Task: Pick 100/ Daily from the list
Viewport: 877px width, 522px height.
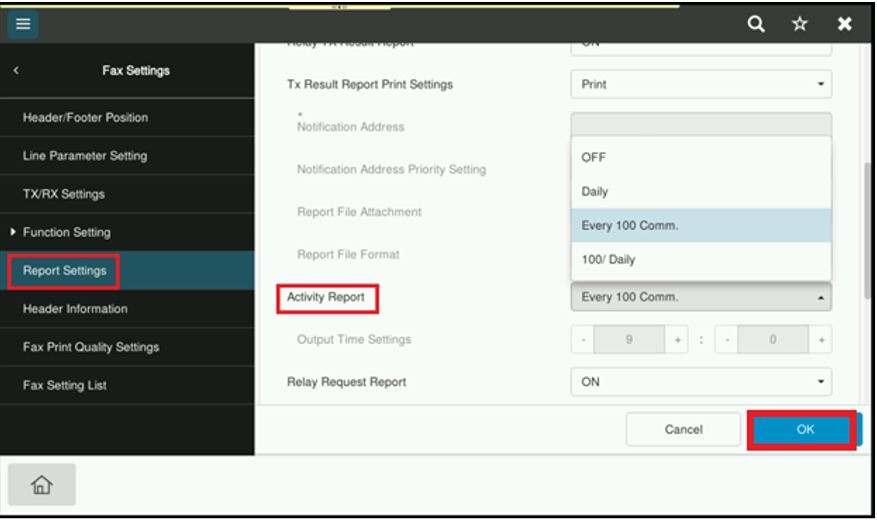Action: pos(700,260)
